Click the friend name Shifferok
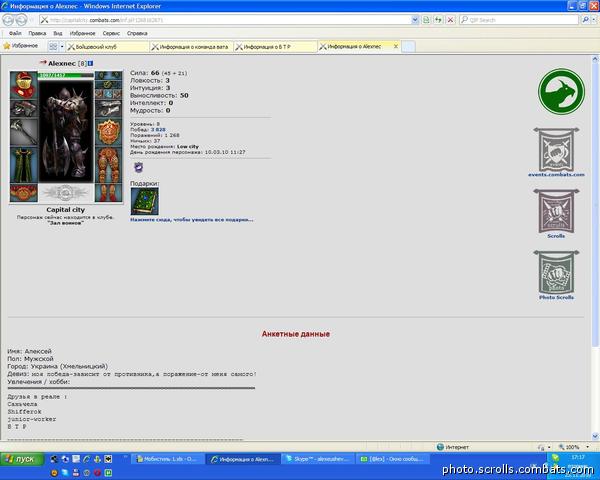 [x=24, y=411]
